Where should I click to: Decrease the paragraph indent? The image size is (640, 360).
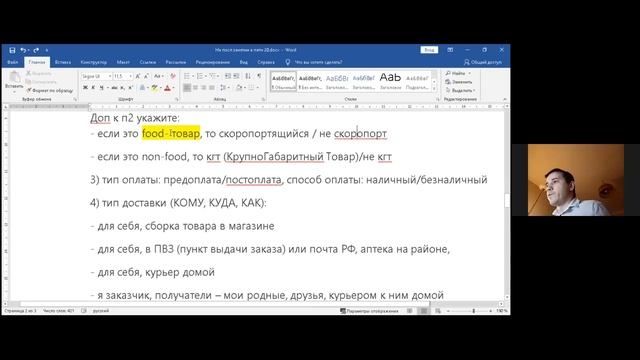[x=228, y=76]
